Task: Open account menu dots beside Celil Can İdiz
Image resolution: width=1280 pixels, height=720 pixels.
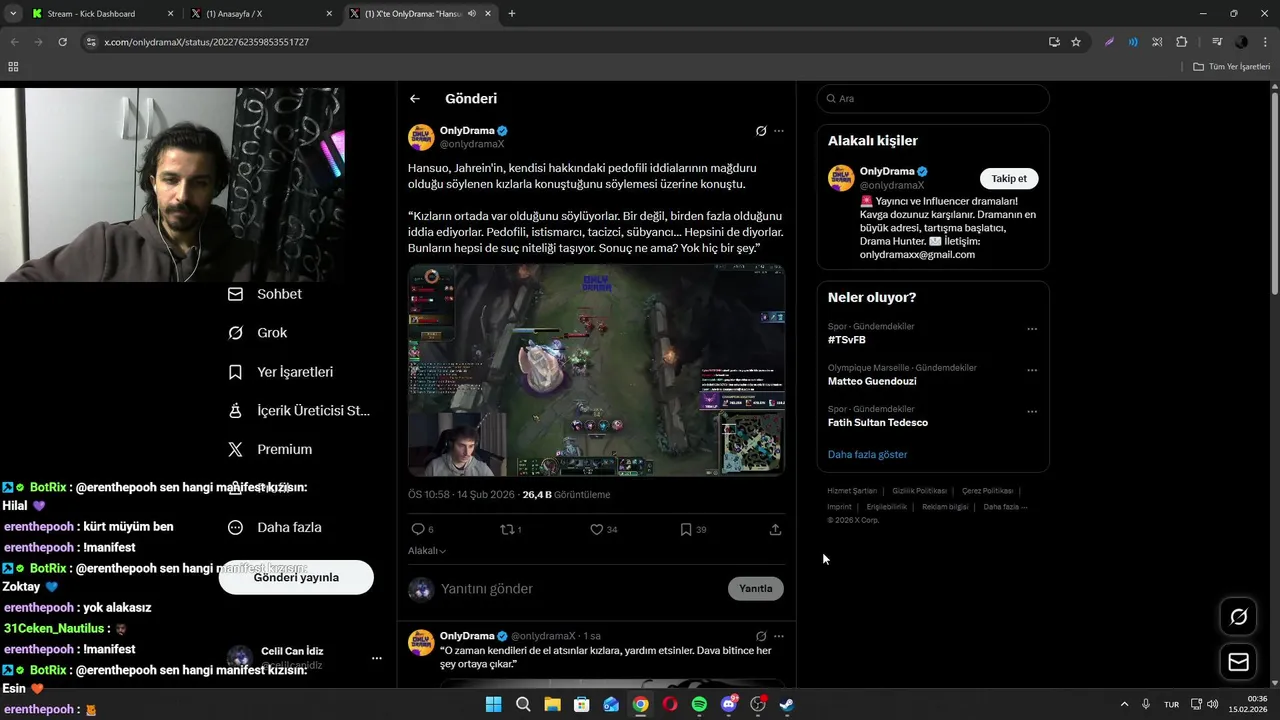Action: 377,658
